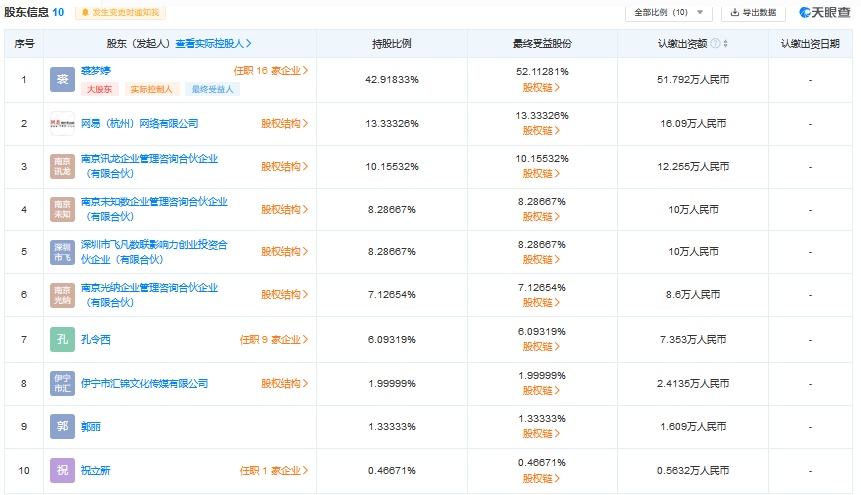Screen dimensions: 861x495
Task: Click 南京光纳 avatar icon
Action: (x=62, y=295)
